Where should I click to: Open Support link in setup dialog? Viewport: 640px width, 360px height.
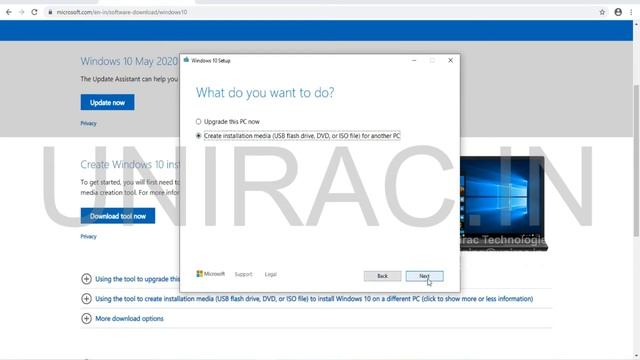(243, 274)
